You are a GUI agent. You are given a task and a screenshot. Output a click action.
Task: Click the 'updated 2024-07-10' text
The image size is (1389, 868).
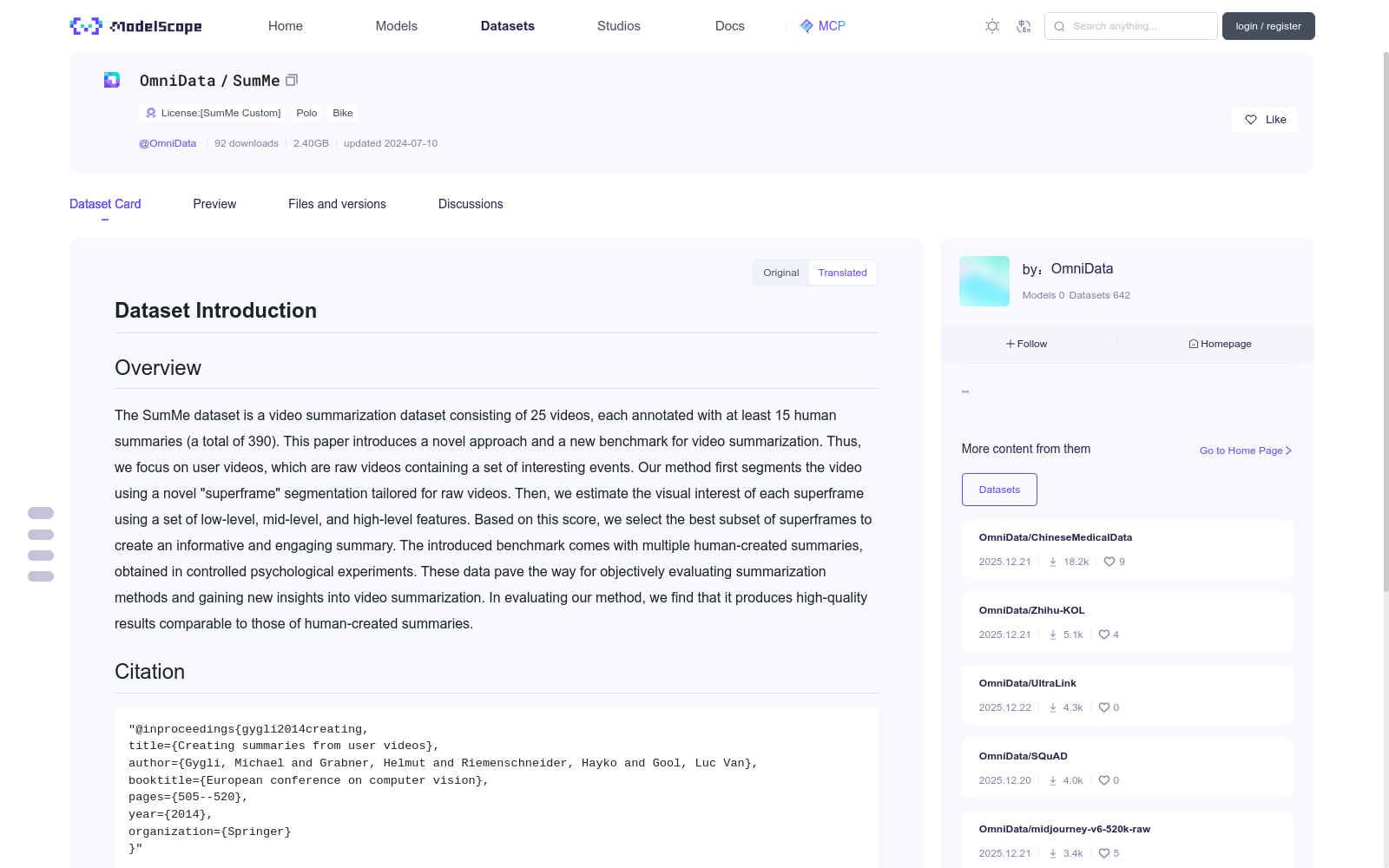(391, 143)
